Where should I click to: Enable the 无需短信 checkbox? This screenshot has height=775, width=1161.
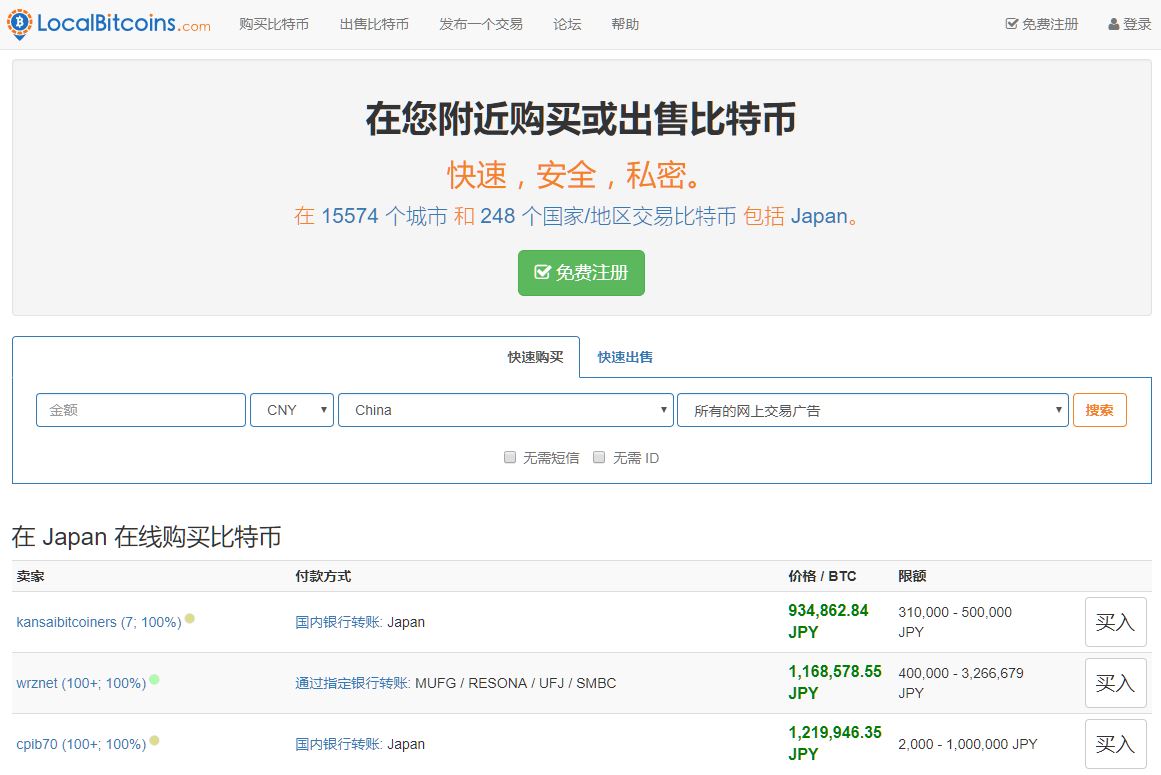pos(509,457)
